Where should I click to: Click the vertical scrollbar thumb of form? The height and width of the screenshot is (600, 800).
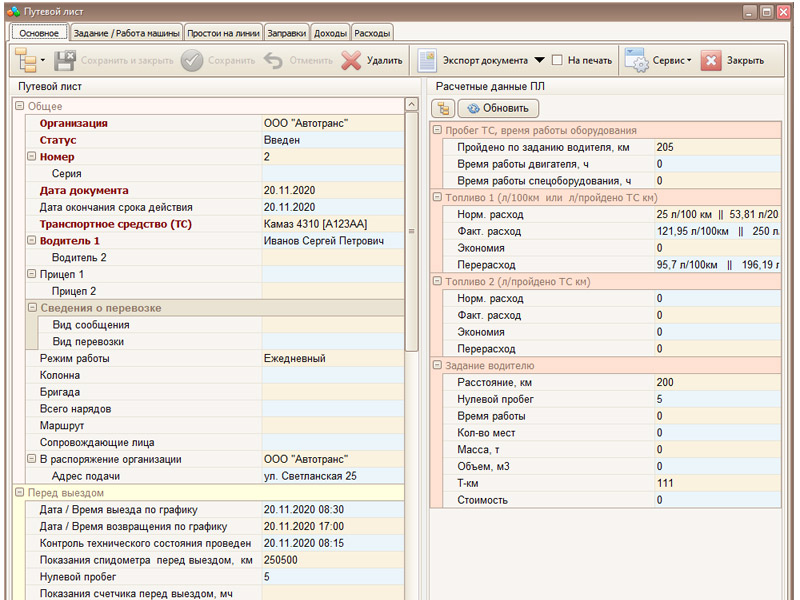[x=411, y=231]
